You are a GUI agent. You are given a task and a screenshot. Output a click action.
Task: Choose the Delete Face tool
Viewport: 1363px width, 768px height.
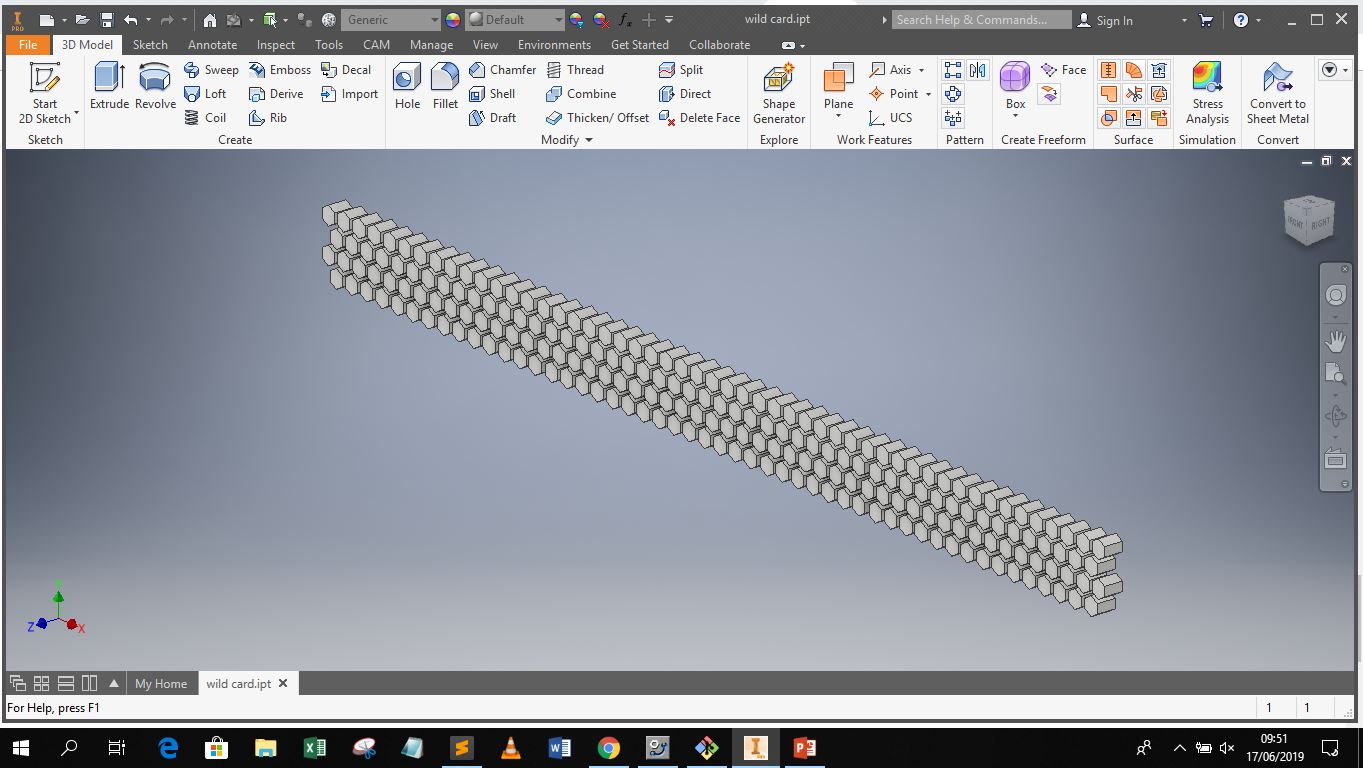699,118
